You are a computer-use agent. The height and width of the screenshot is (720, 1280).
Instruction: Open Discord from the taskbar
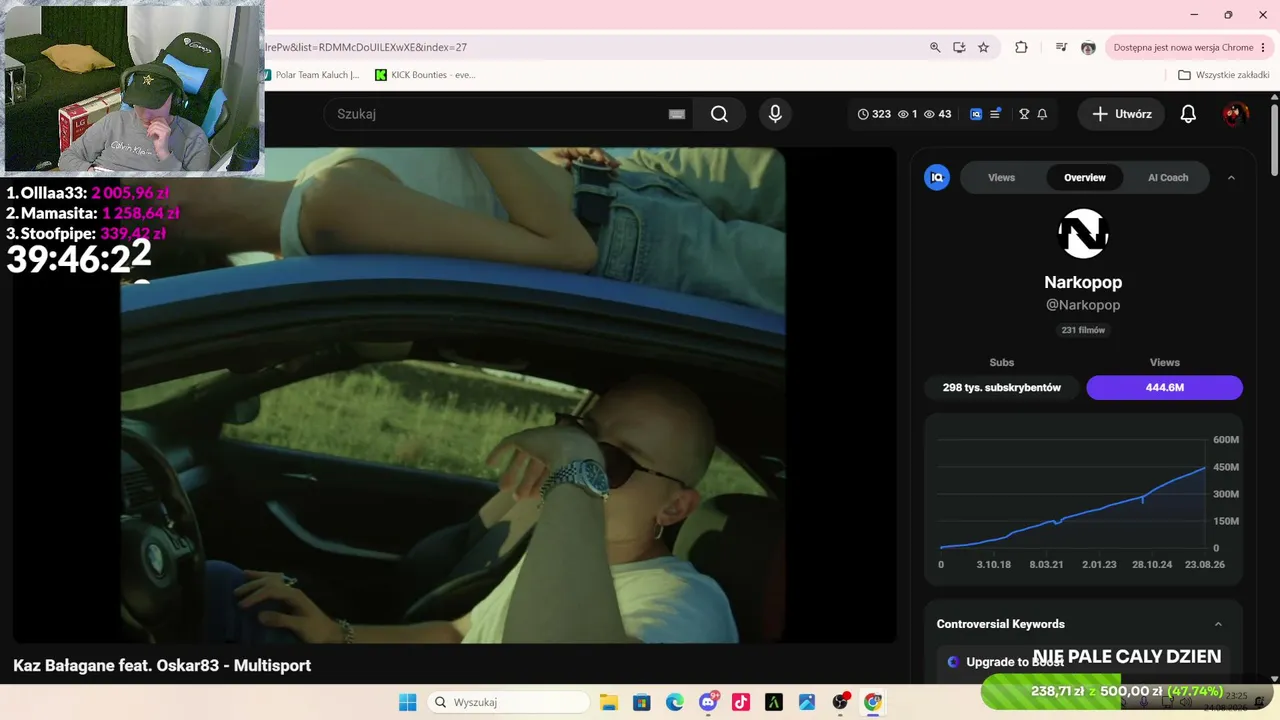(x=708, y=702)
